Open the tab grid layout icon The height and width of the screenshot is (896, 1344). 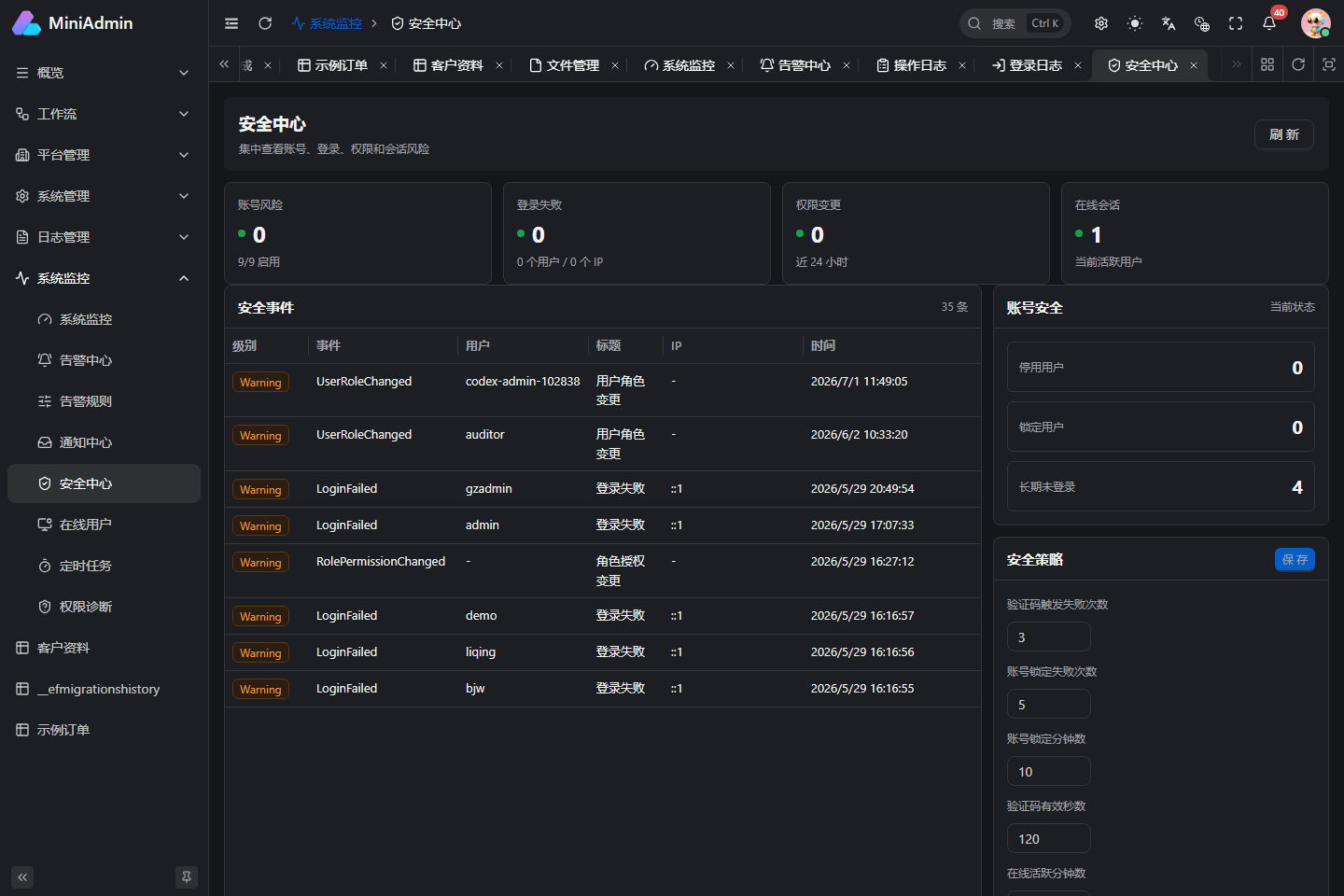tap(1267, 64)
